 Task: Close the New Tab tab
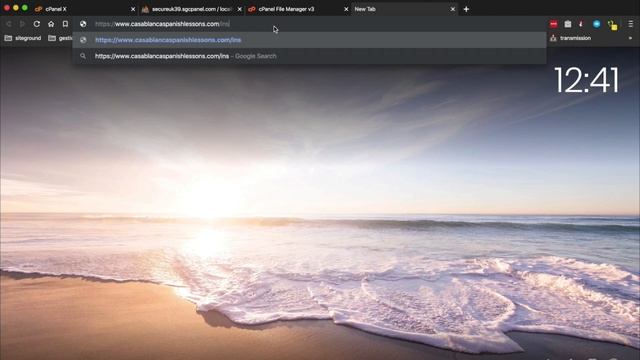pyautogui.click(x=453, y=9)
